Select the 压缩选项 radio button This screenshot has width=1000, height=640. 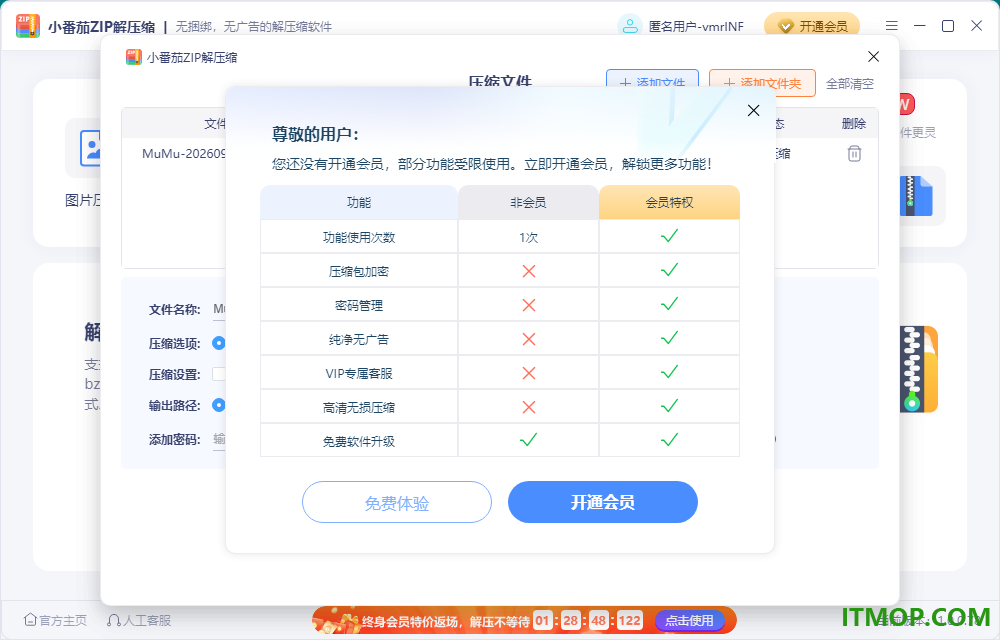tap(219, 343)
